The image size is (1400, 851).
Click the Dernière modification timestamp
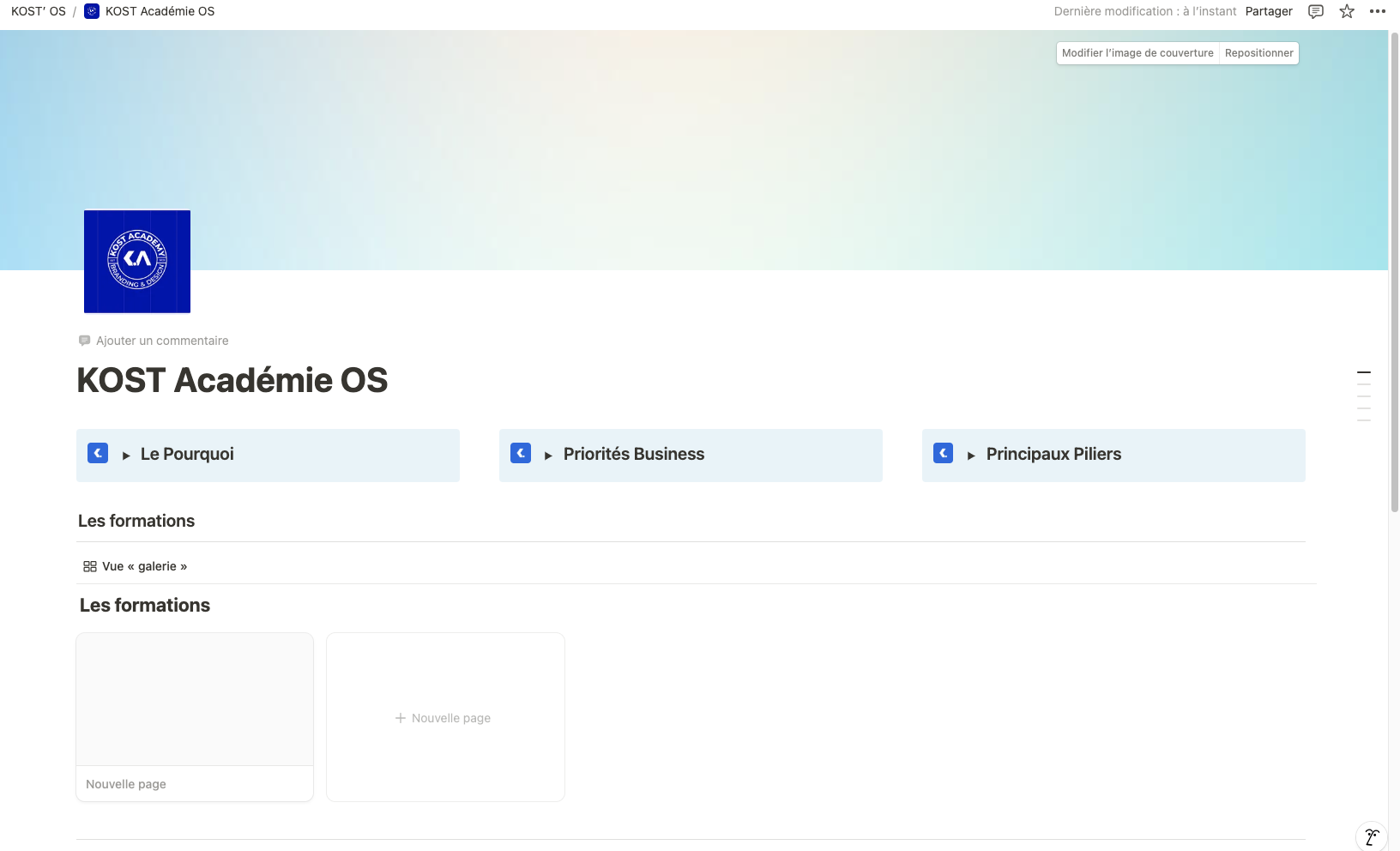[1145, 11]
